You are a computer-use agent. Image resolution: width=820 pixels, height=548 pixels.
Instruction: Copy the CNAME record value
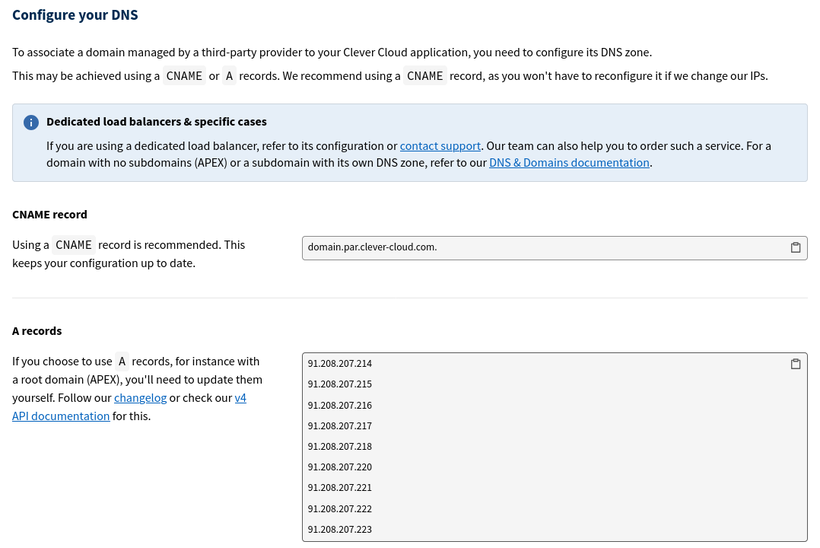coord(795,248)
